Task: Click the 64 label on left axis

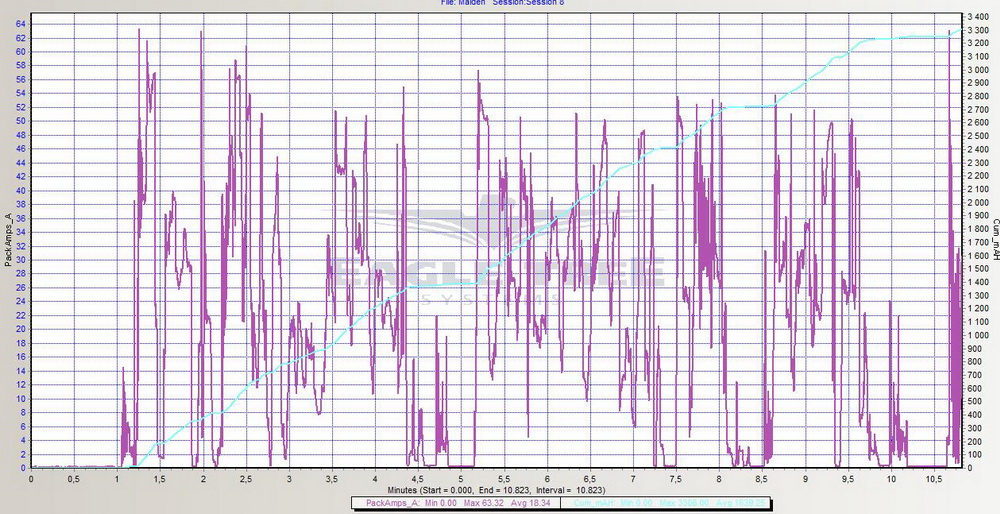Action: click(21, 17)
